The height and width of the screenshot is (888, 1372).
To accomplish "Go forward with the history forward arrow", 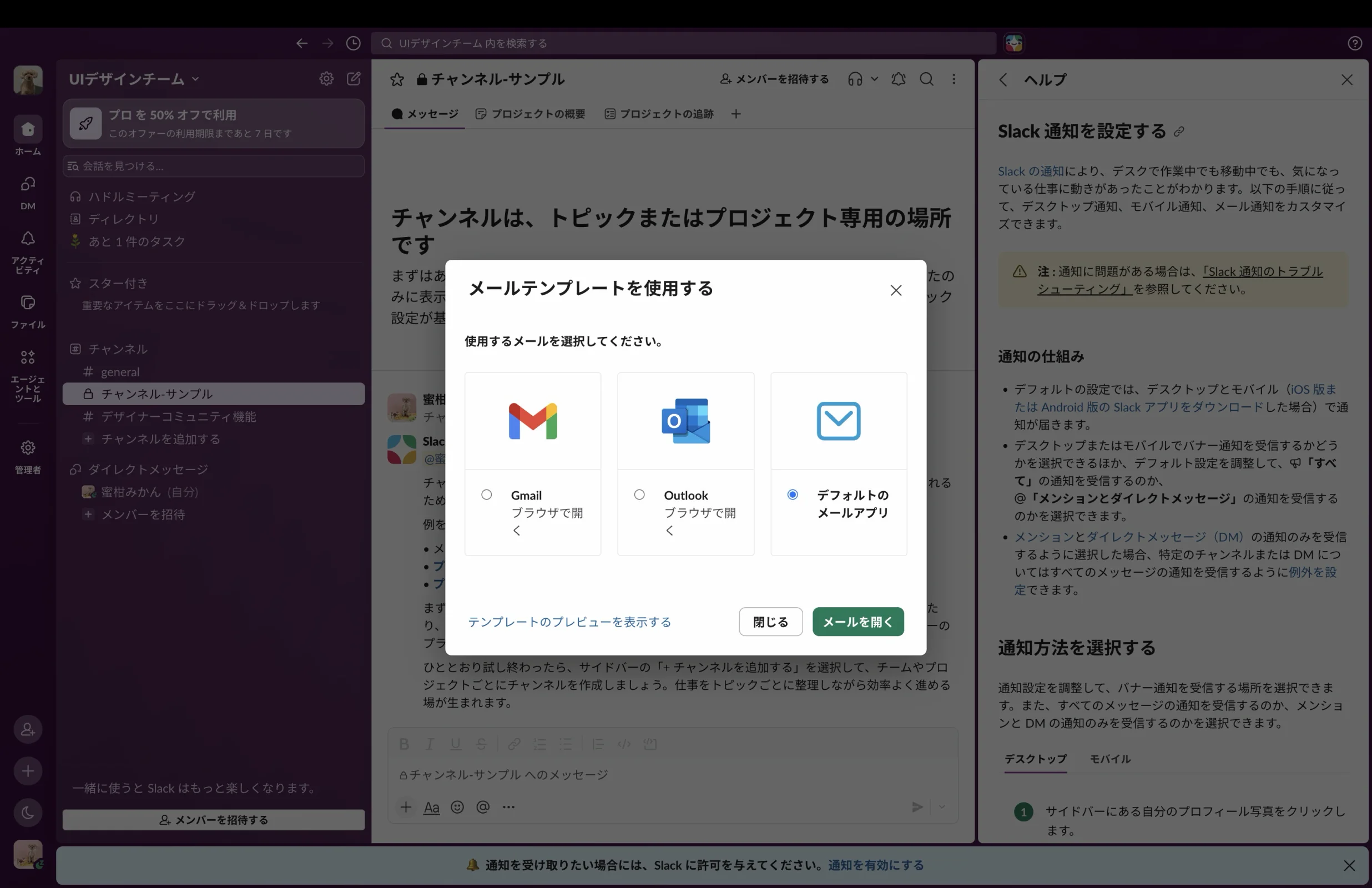I will point(327,43).
